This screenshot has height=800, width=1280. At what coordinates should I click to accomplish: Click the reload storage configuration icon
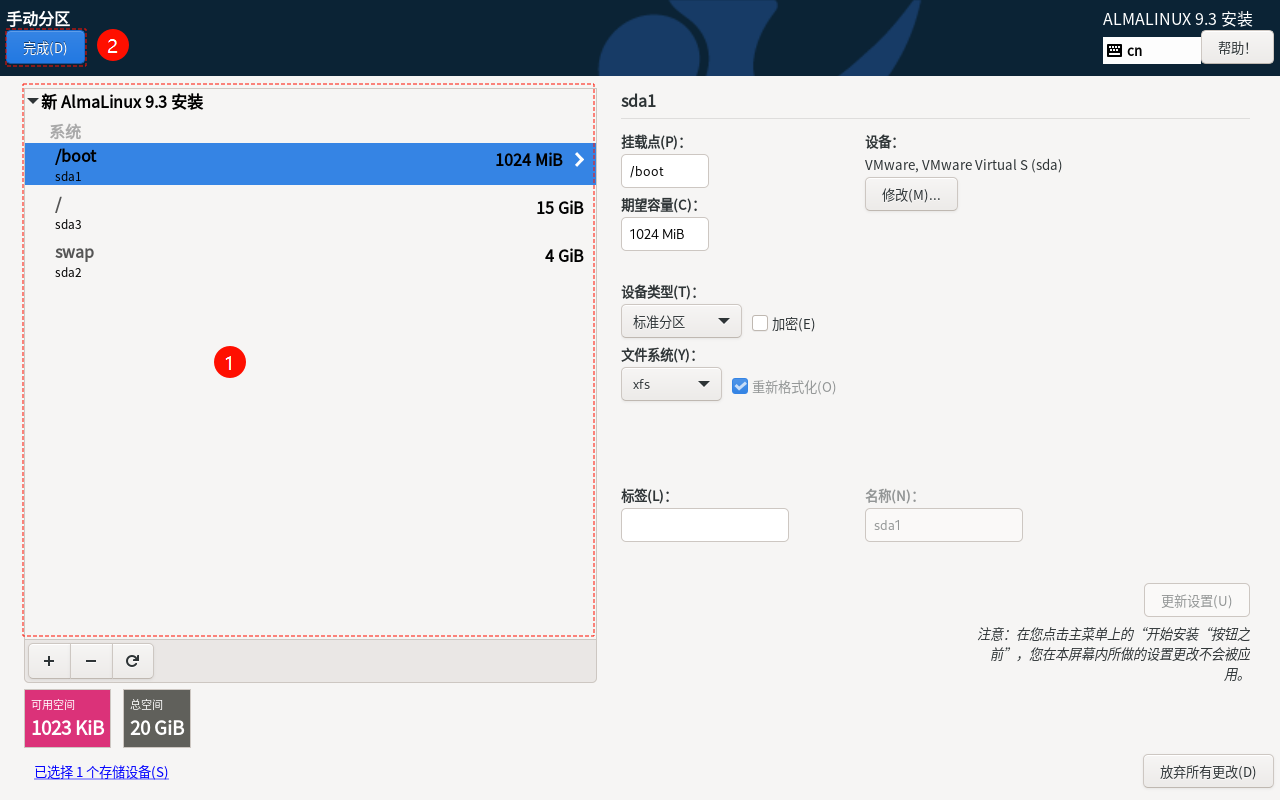pyautogui.click(x=132, y=661)
